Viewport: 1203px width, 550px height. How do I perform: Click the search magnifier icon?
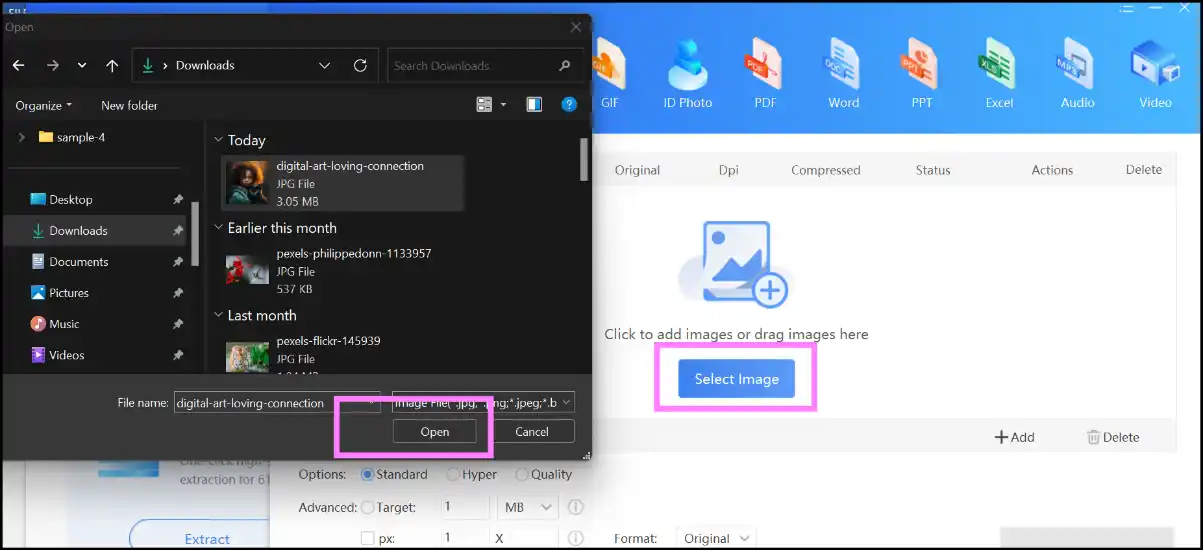click(x=566, y=65)
